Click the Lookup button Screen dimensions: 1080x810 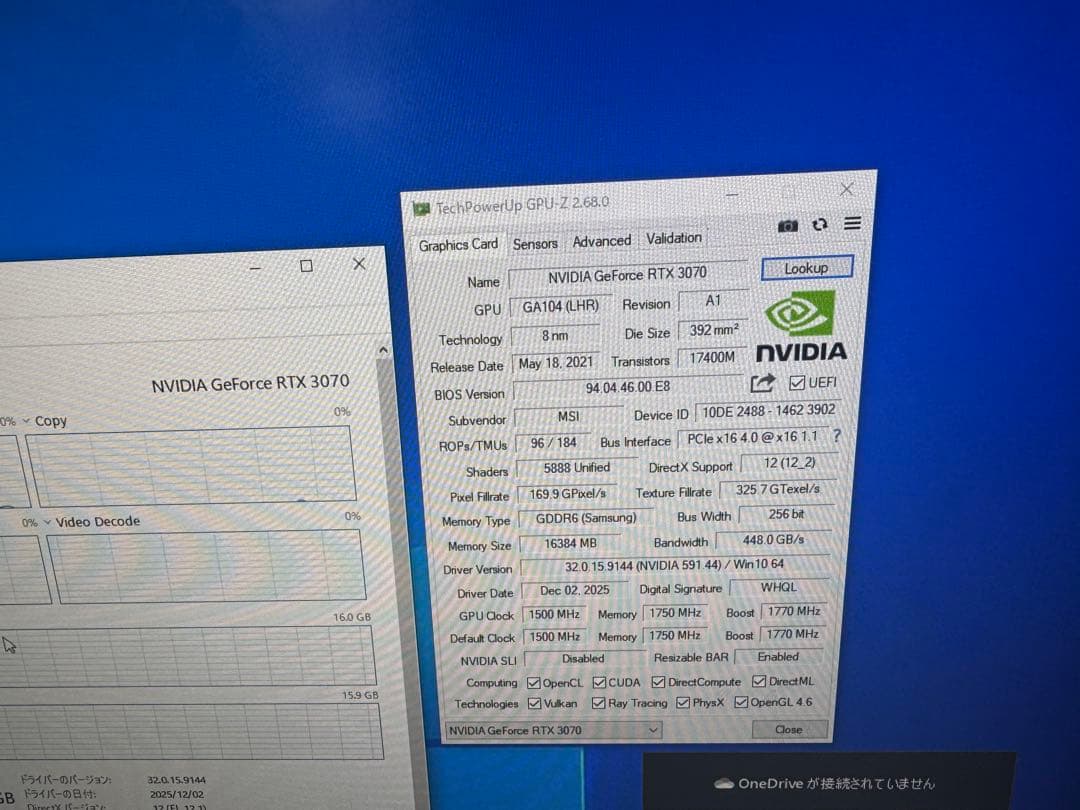click(x=807, y=268)
